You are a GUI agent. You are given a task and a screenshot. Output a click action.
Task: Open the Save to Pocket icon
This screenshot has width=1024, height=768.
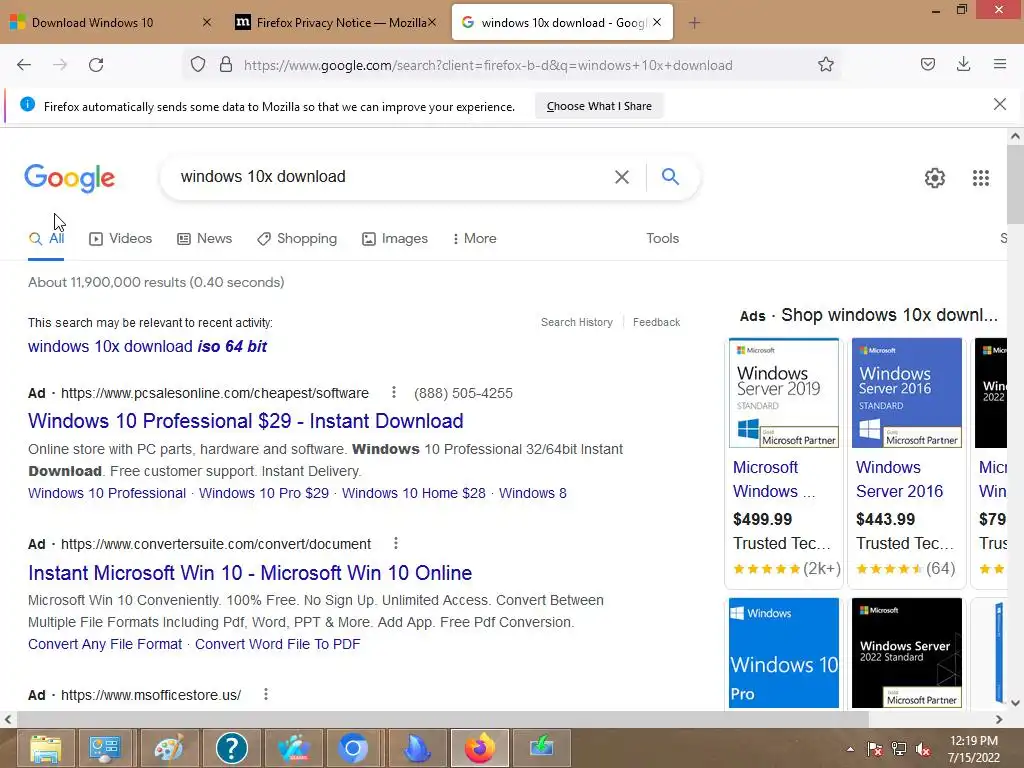(928, 64)
